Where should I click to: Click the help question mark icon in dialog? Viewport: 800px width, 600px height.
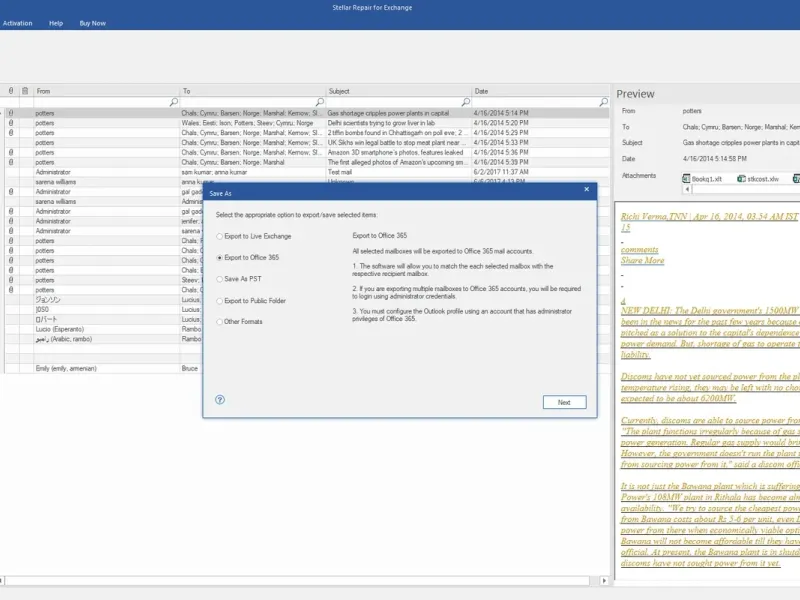point(220,399)
